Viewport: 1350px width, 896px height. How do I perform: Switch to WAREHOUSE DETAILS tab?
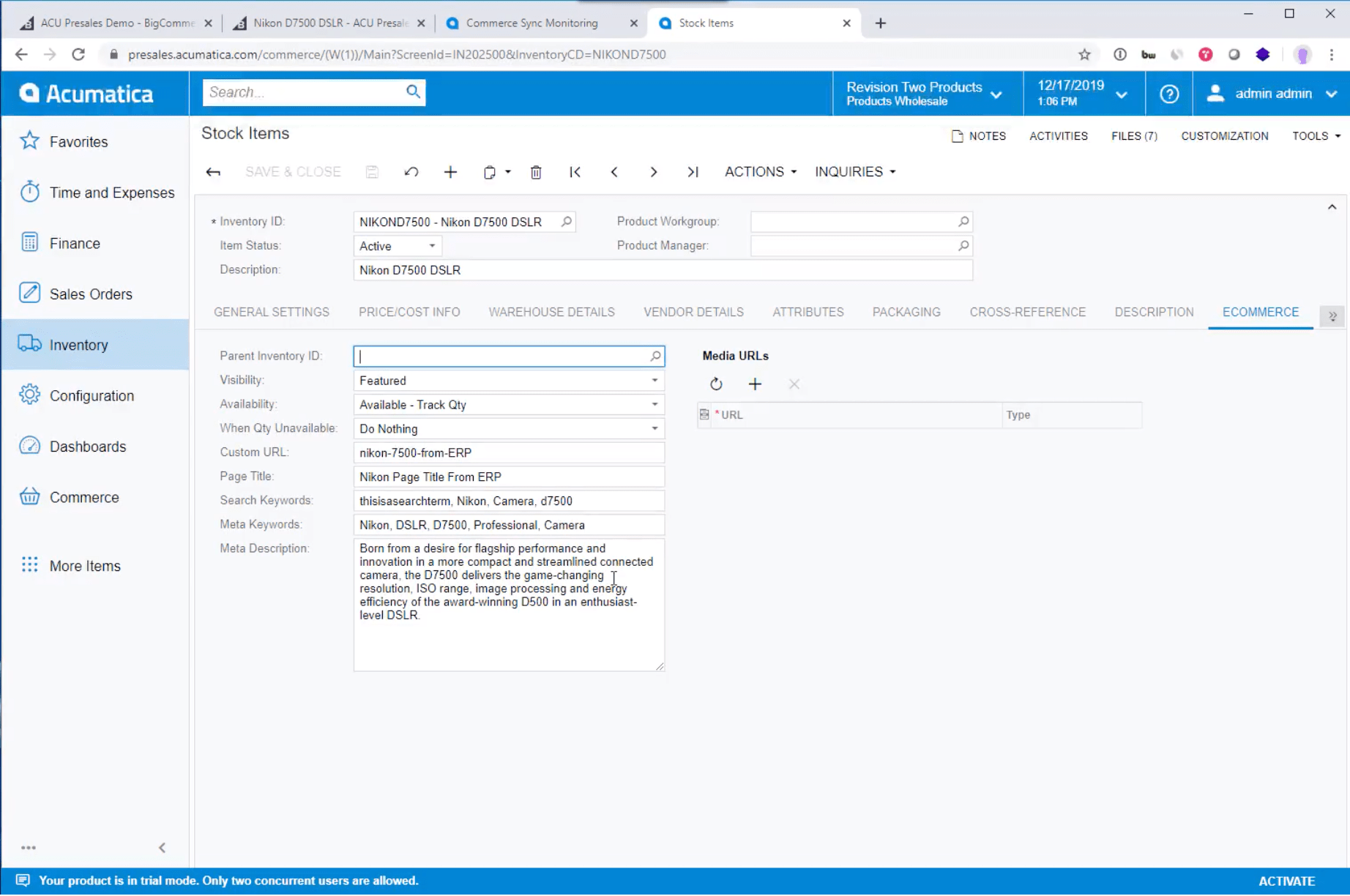coord(551,313)
